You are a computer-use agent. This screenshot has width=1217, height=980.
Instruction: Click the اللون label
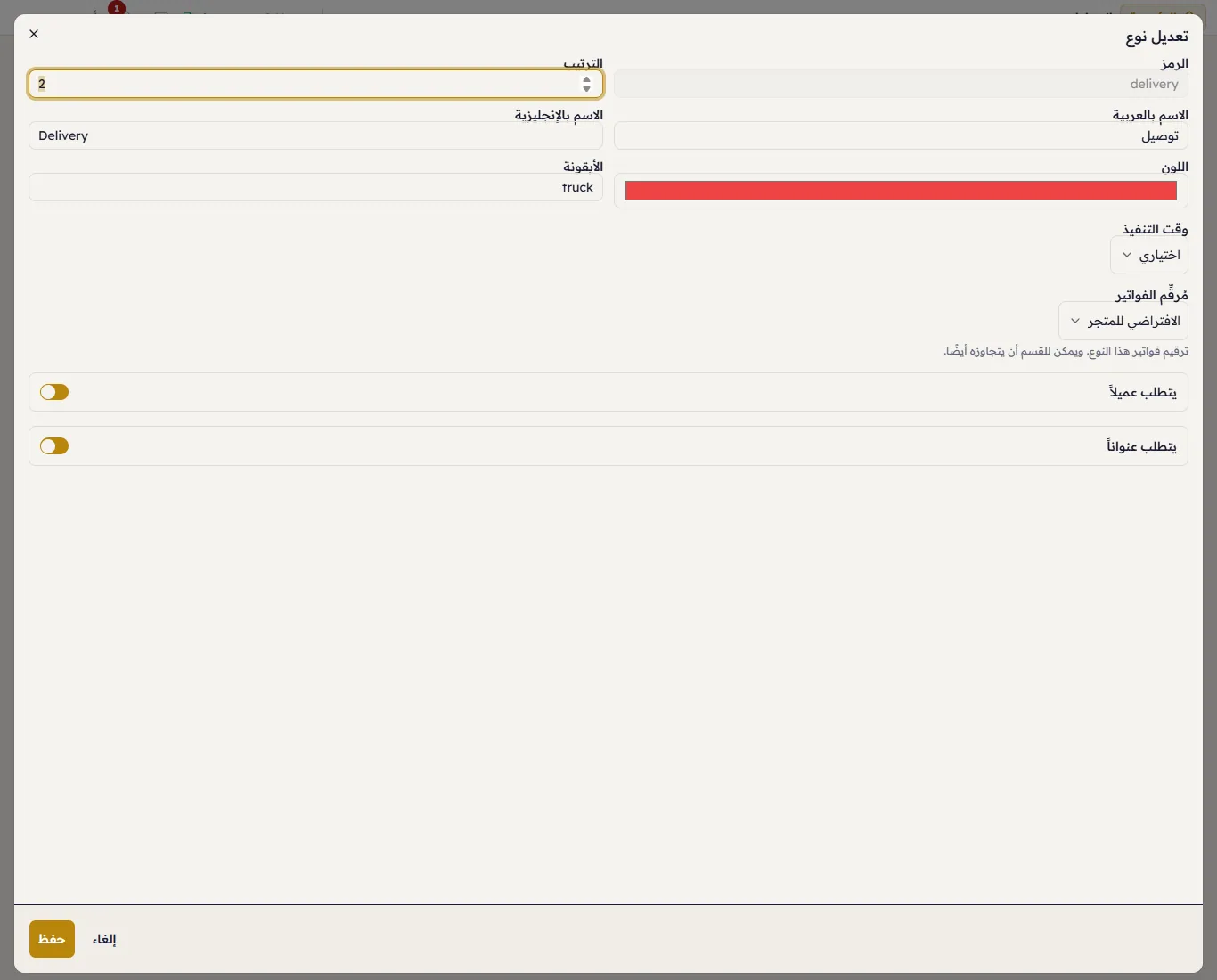point(1174,167)
